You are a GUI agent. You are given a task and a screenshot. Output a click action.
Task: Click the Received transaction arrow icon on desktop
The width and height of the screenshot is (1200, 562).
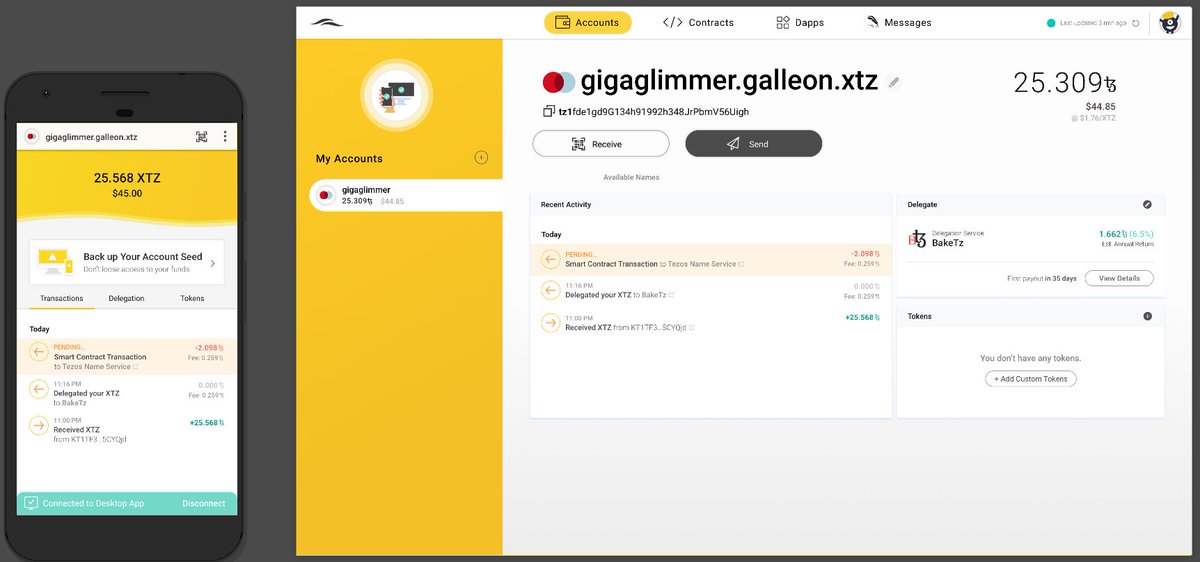[550, 322]
